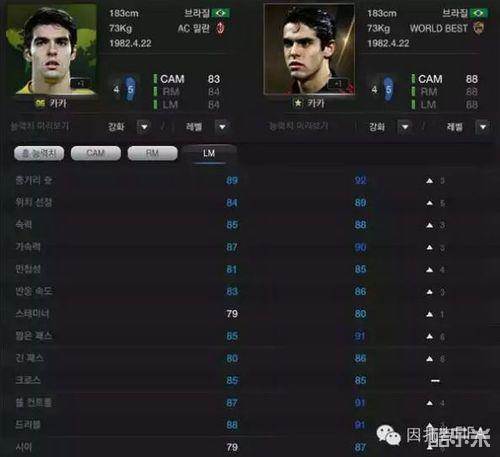Open the left 강화 dropdown arrow
The width and height of the screenshot is (500, 457).
click(x=144, y=127)
